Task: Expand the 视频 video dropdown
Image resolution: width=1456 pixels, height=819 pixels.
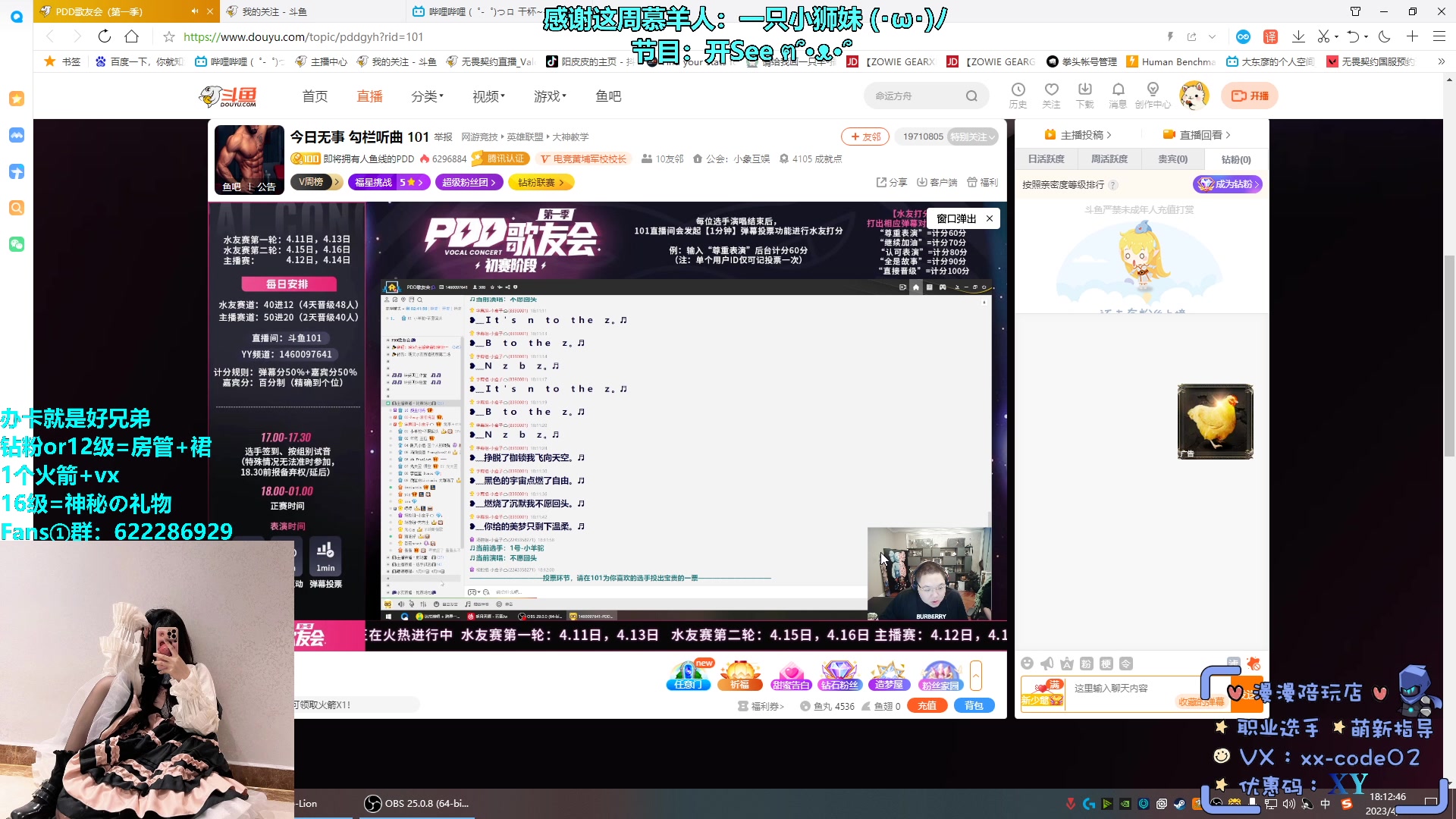Action: 489,96
